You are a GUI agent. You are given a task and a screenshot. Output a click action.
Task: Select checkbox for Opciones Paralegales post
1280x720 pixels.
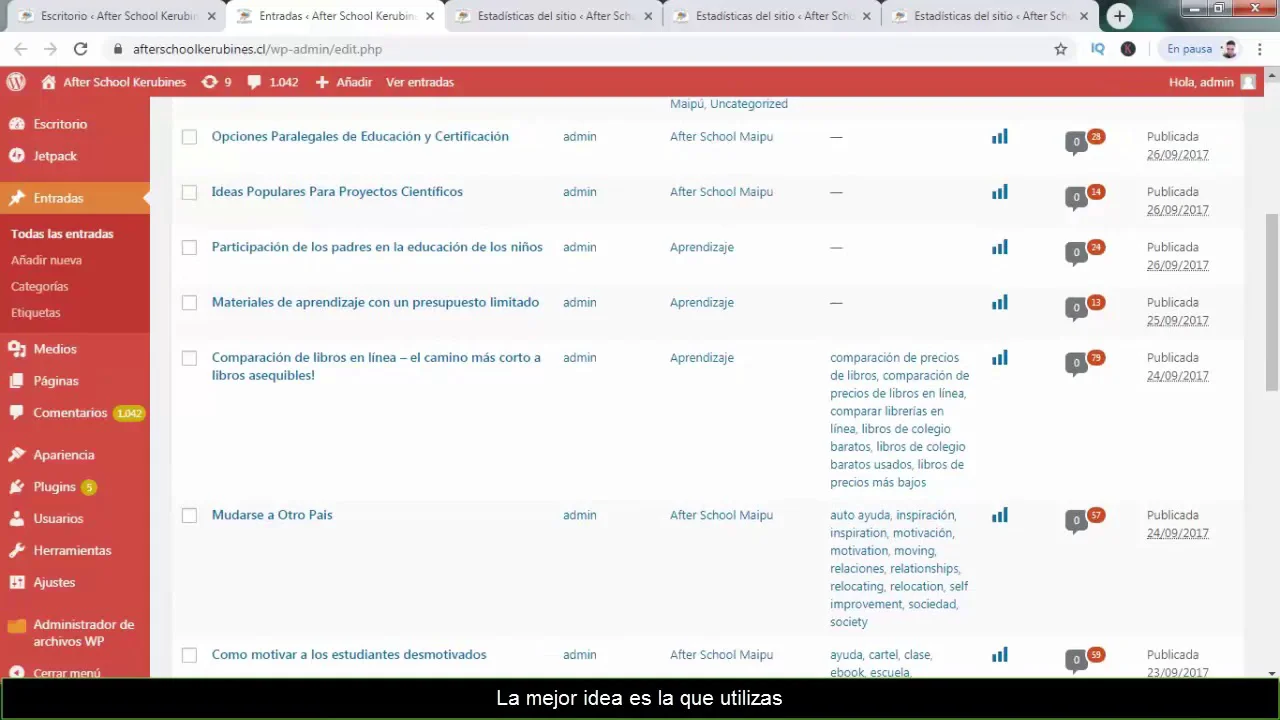pos(189,137)
